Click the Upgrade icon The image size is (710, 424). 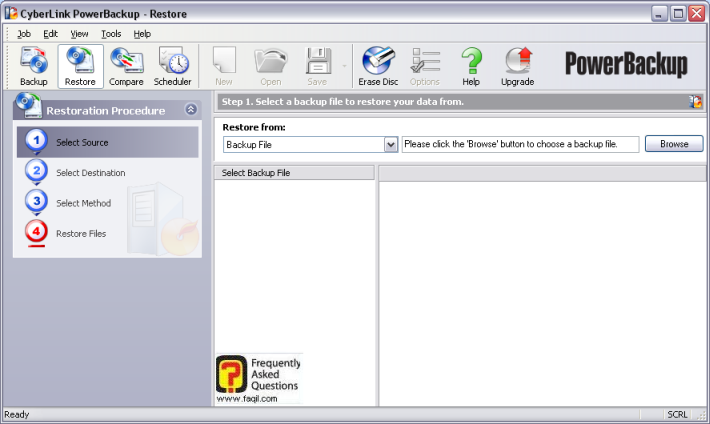[x=517, y=67]
